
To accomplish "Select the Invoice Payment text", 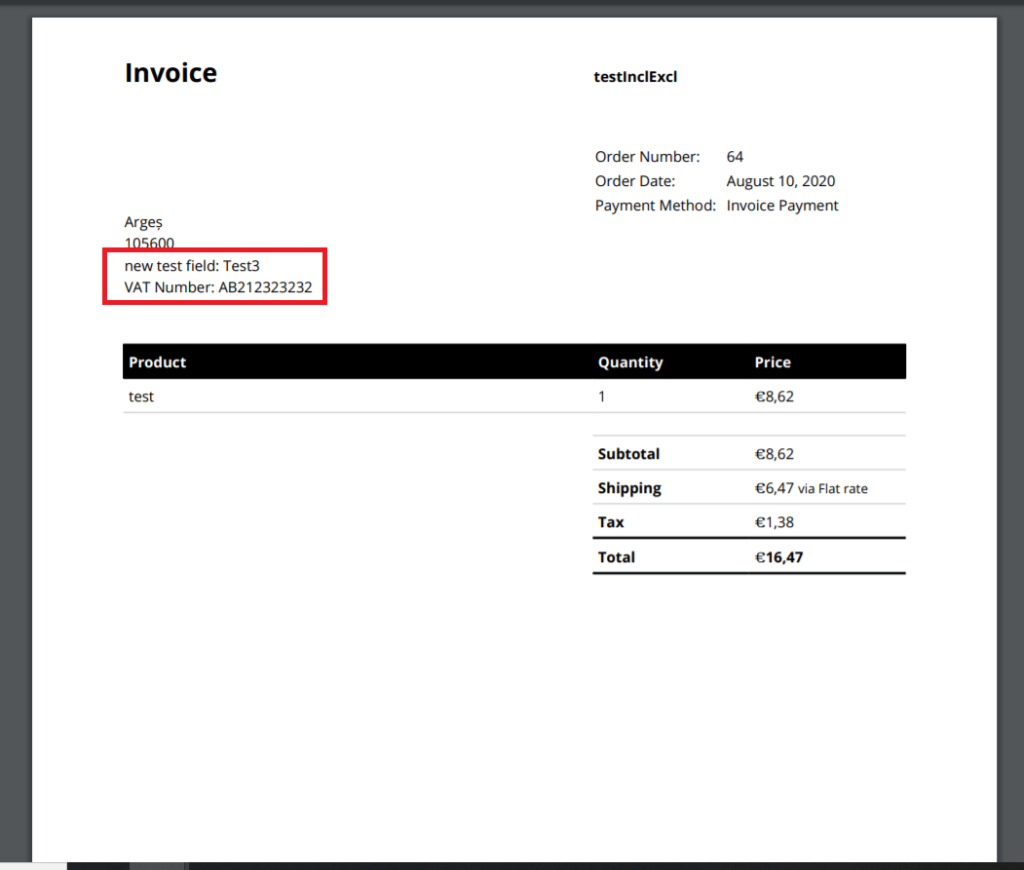I will [780, 205].
